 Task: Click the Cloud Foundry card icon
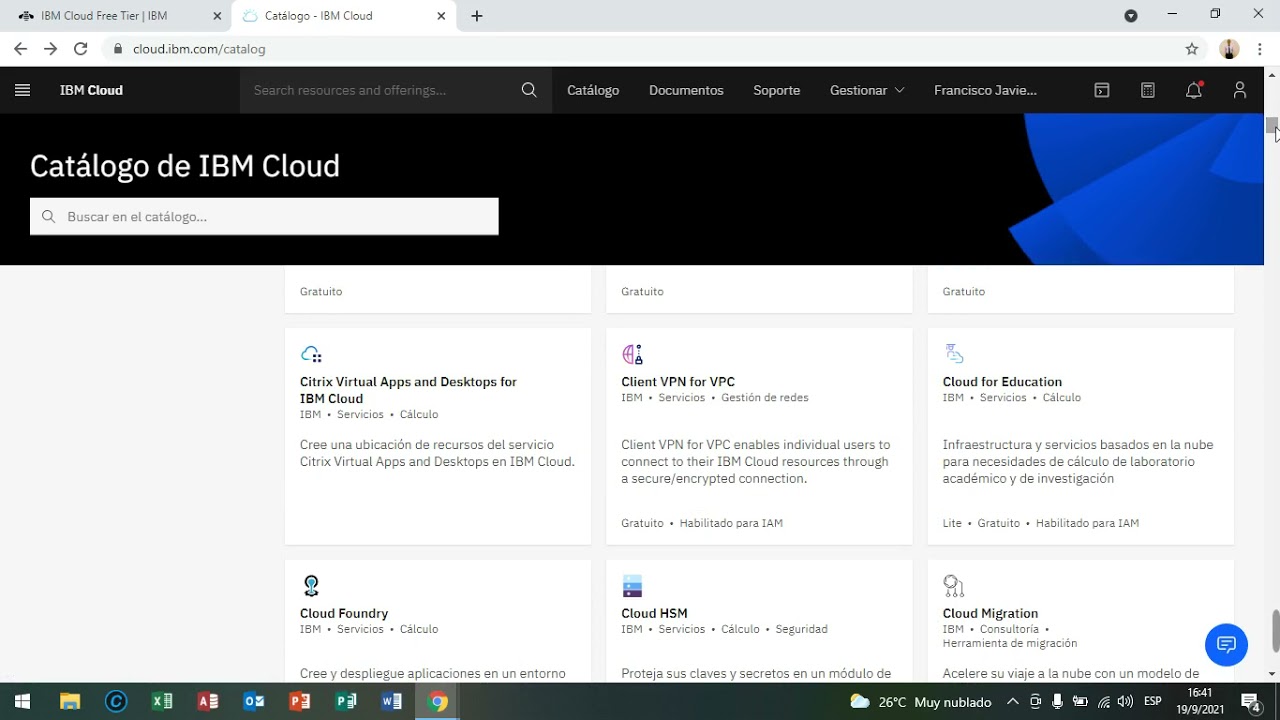click(x=311, y=586)
